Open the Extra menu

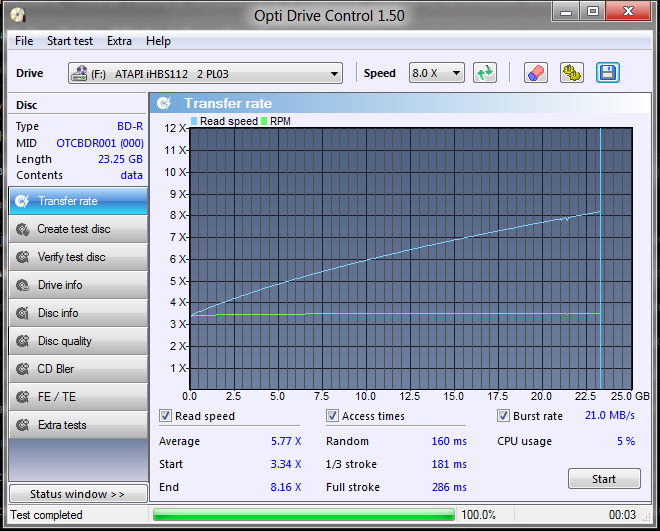[x=119, y=41]
